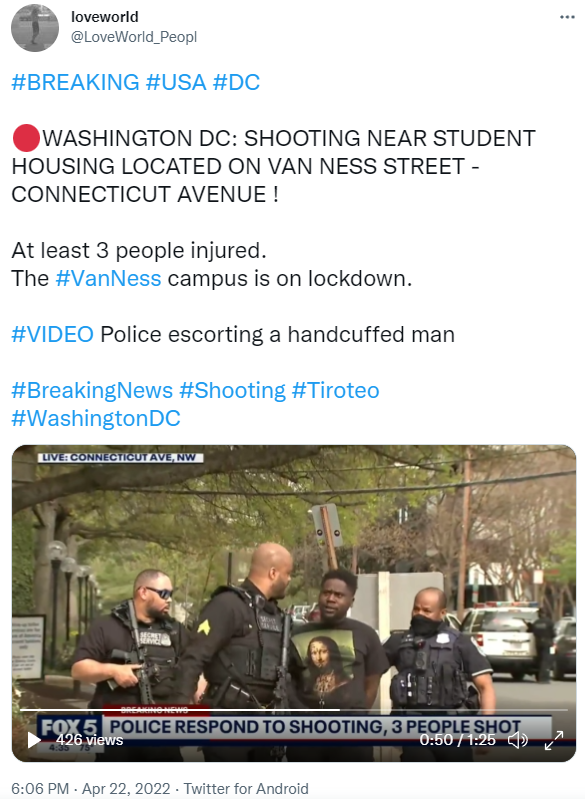Viewport: 585px width, 799px height.
Task: Open the #BreakingNews hashtag
Action: [x=92, y=391]
